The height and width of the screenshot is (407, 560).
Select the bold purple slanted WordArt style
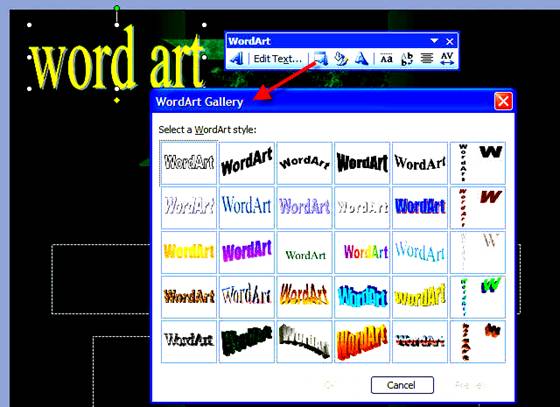tap(247, 252)
